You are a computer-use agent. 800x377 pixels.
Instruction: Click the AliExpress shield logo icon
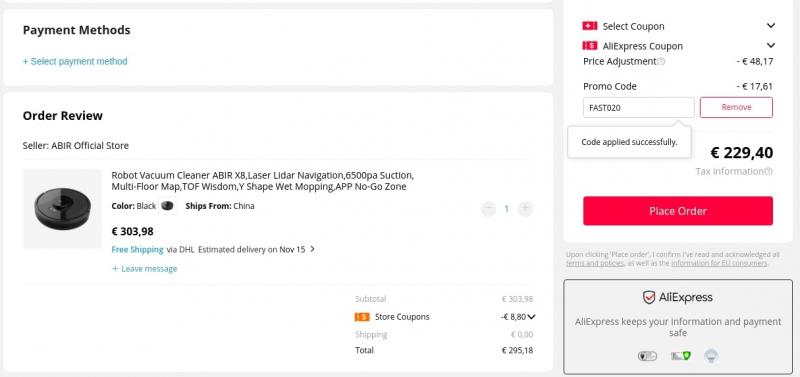click(648, 297)
